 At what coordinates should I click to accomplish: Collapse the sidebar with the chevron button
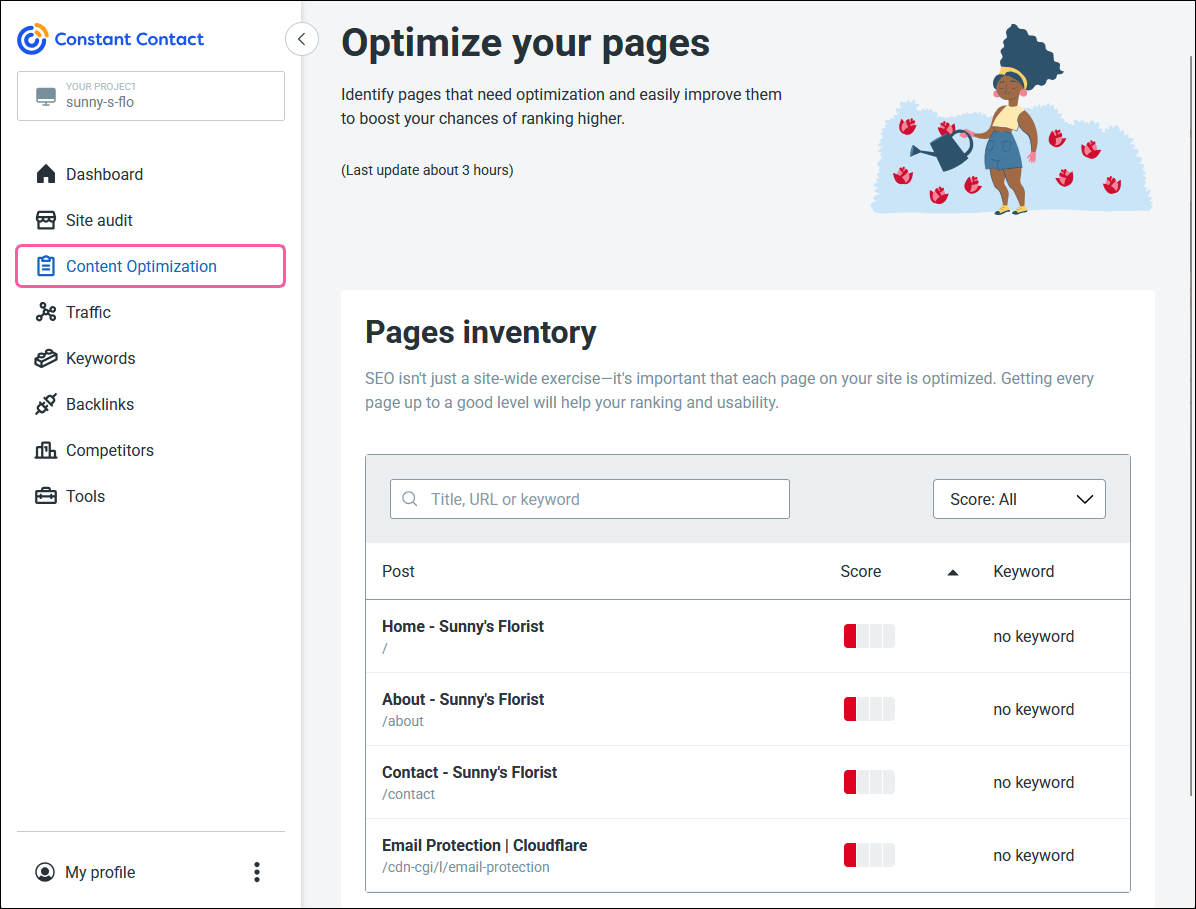[301, 39]
